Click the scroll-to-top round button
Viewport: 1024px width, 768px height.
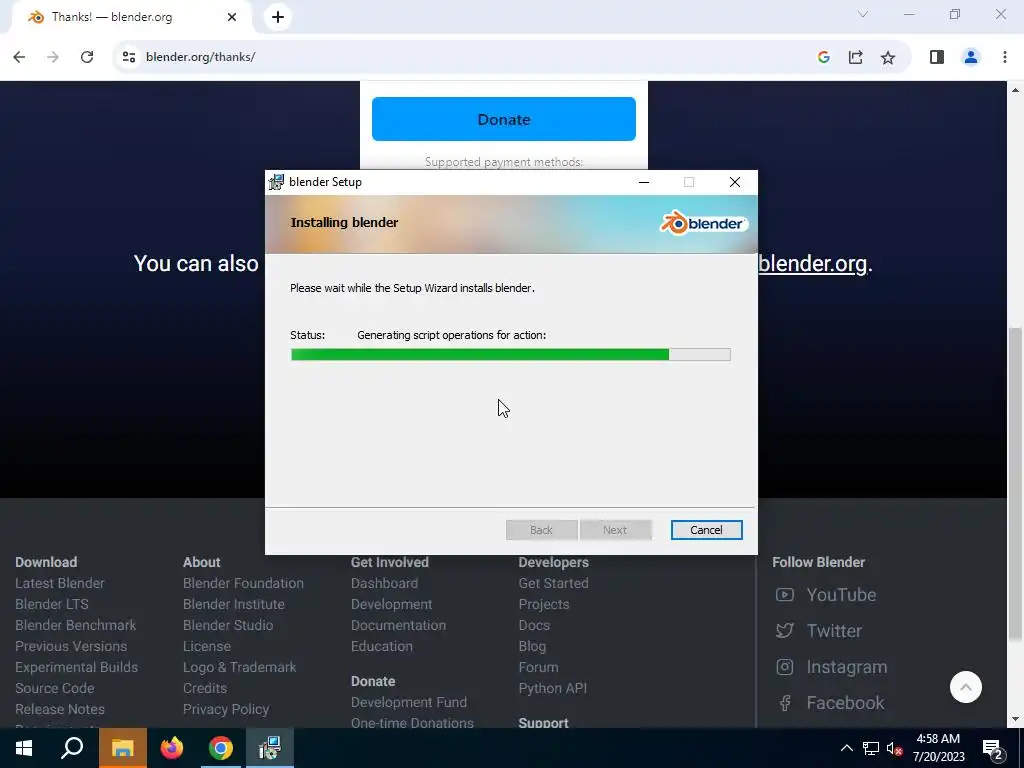click(x=965, y=687)
